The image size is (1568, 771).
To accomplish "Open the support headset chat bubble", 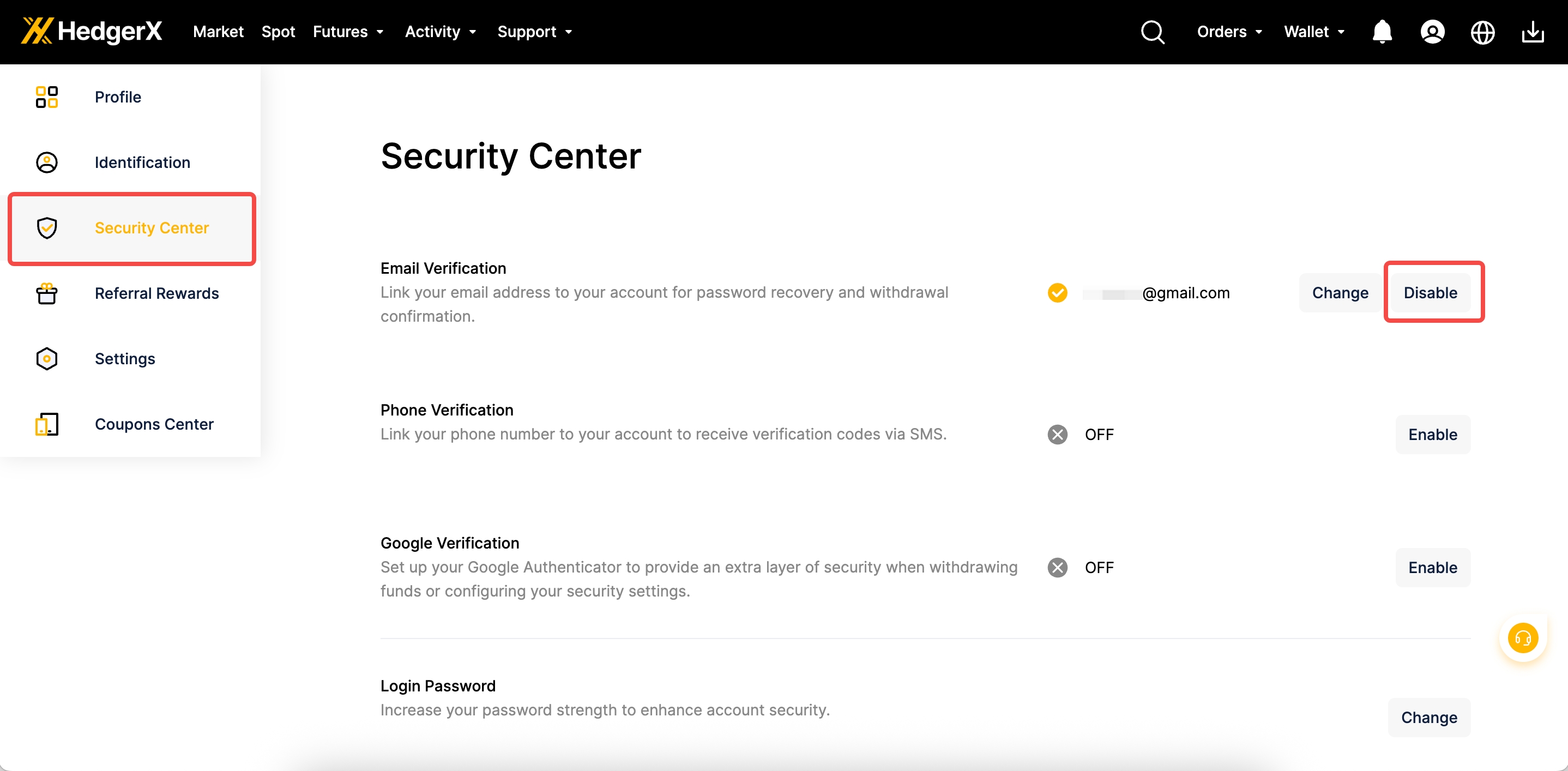I will click(1522, 638).
